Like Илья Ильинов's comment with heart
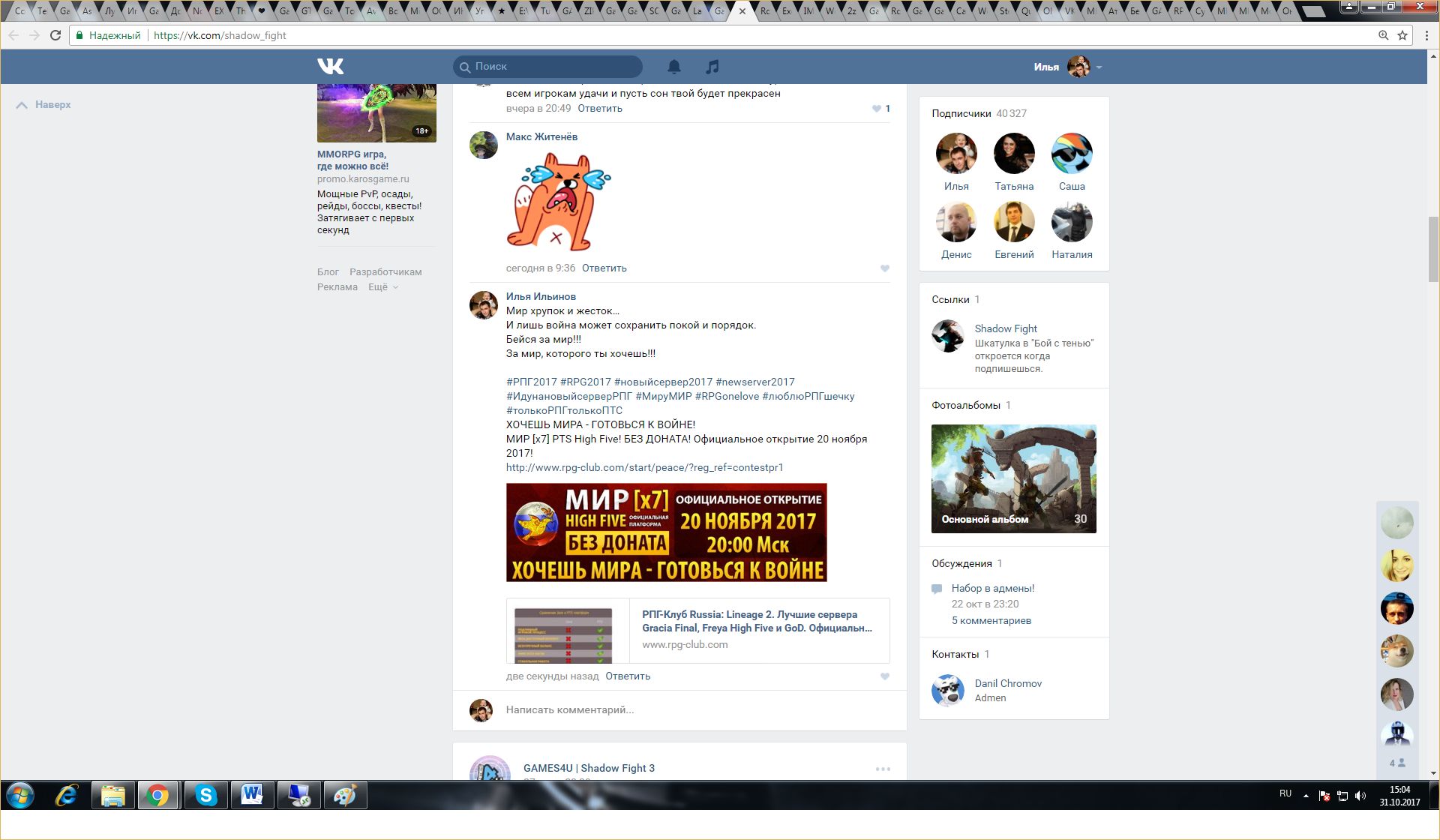The image size is (1440, 840). 885,676
